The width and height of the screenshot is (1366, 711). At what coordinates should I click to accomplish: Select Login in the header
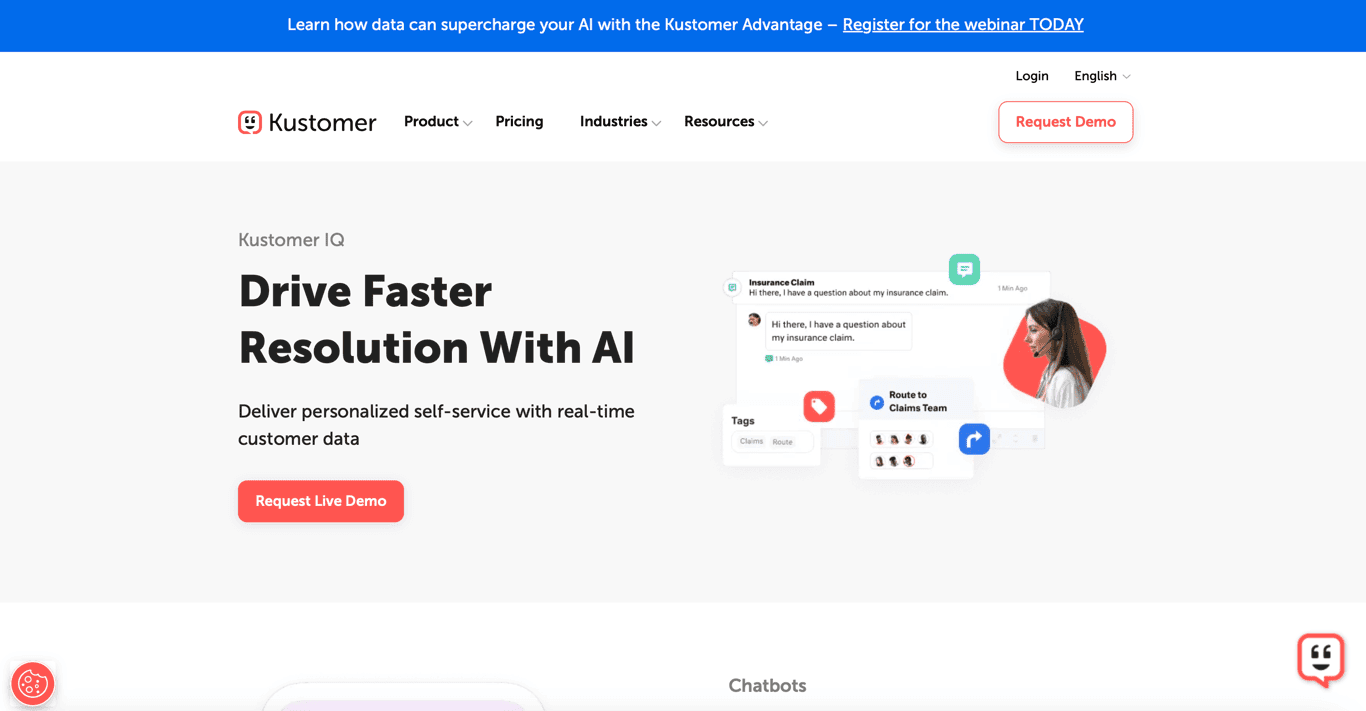[1032, 75]
